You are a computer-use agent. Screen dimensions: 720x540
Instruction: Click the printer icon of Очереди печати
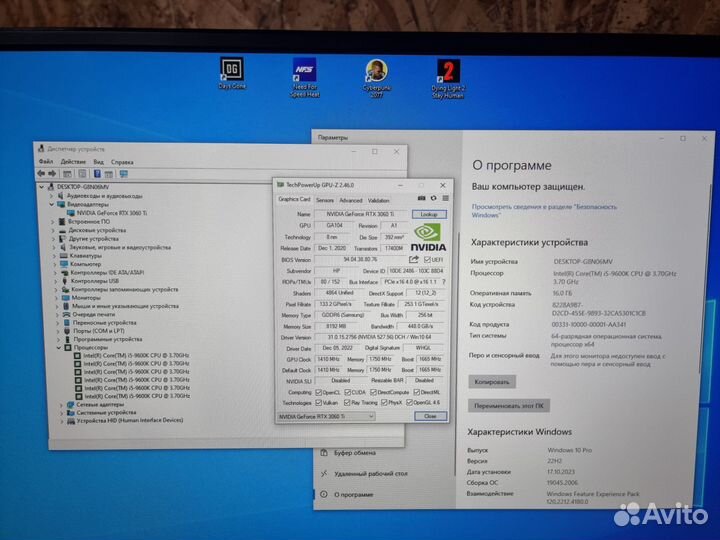pyautogui.click(x=66, y=315)
